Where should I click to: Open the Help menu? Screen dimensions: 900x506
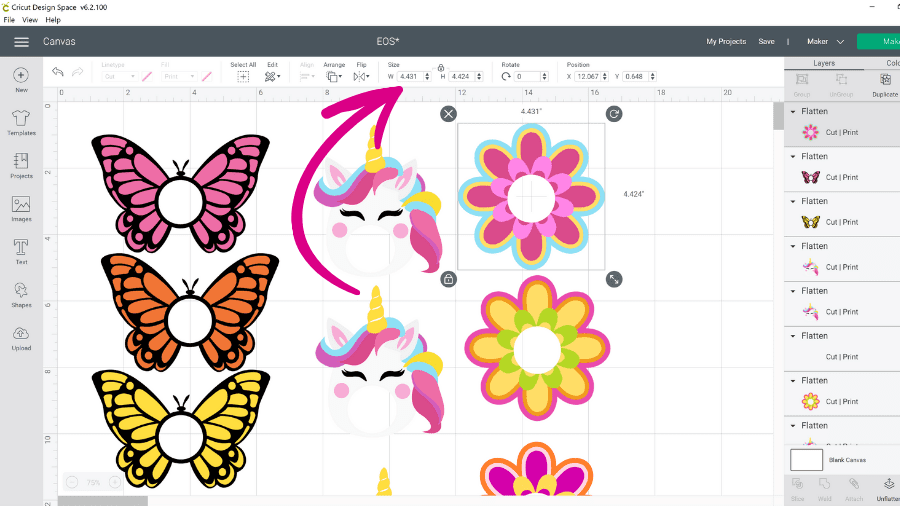(x=53, y=20)
